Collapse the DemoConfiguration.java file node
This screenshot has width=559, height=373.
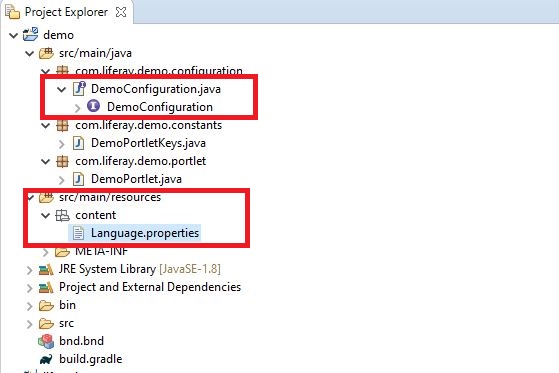[x=62, y=90]
